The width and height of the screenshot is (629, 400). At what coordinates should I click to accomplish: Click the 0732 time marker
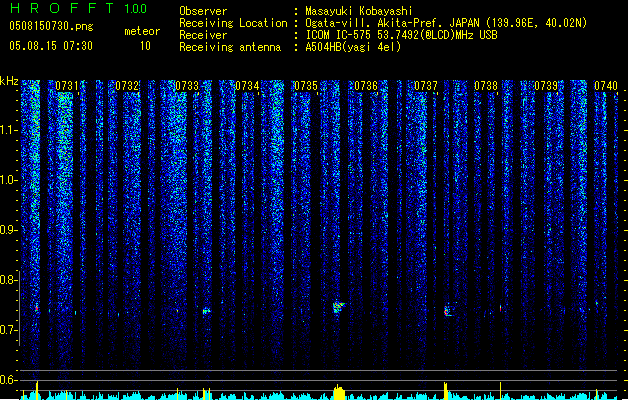point(127,86)
